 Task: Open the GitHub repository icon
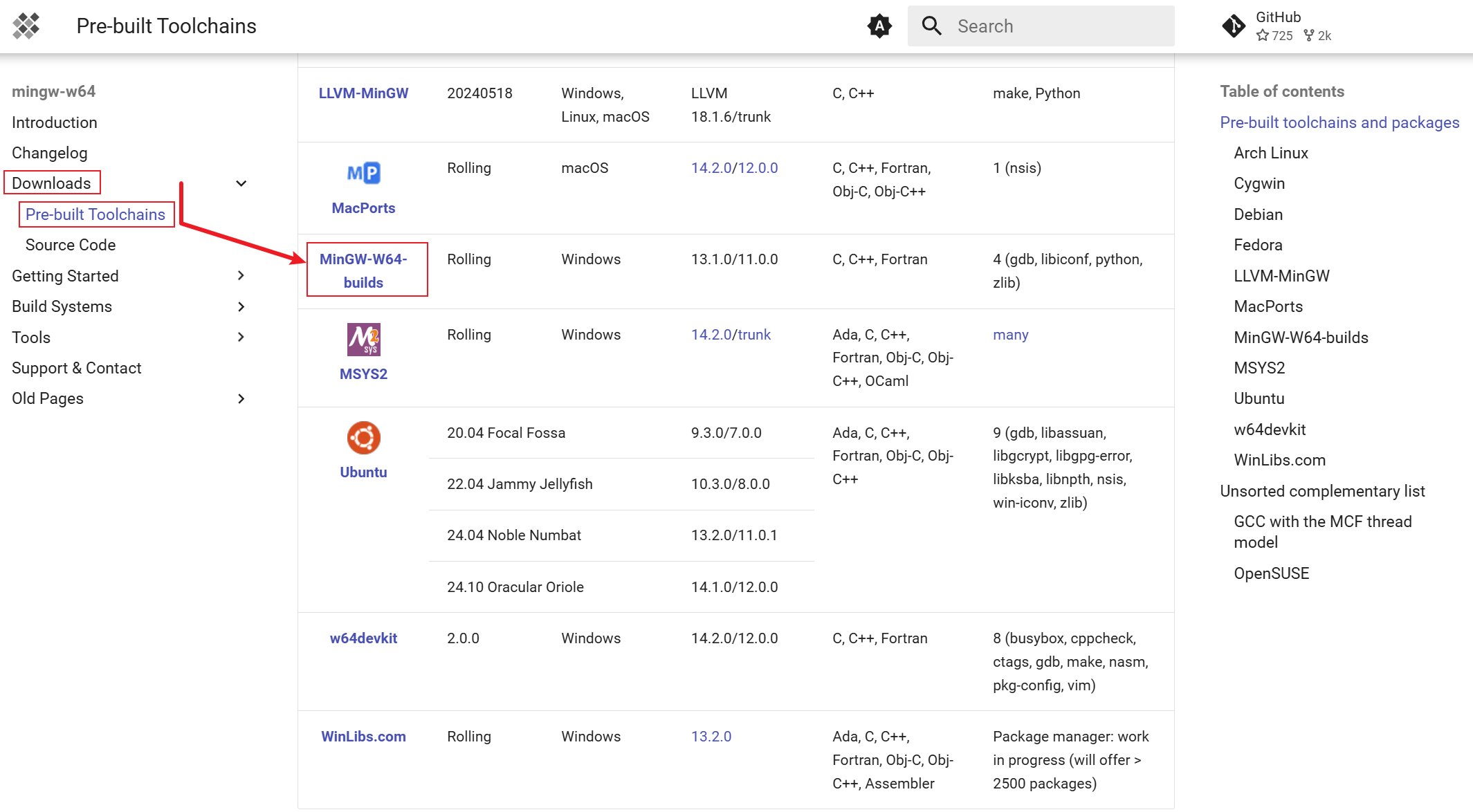1234,26
